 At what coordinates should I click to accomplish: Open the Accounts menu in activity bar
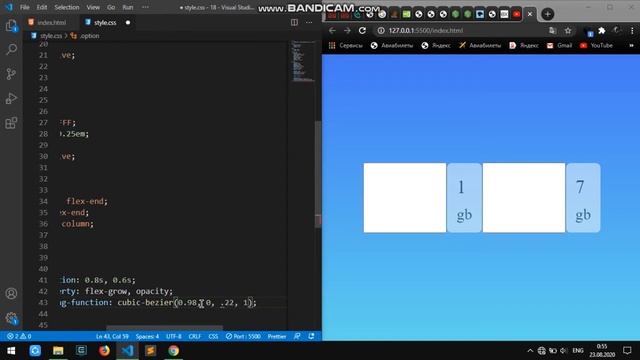[x=11, y=293]
